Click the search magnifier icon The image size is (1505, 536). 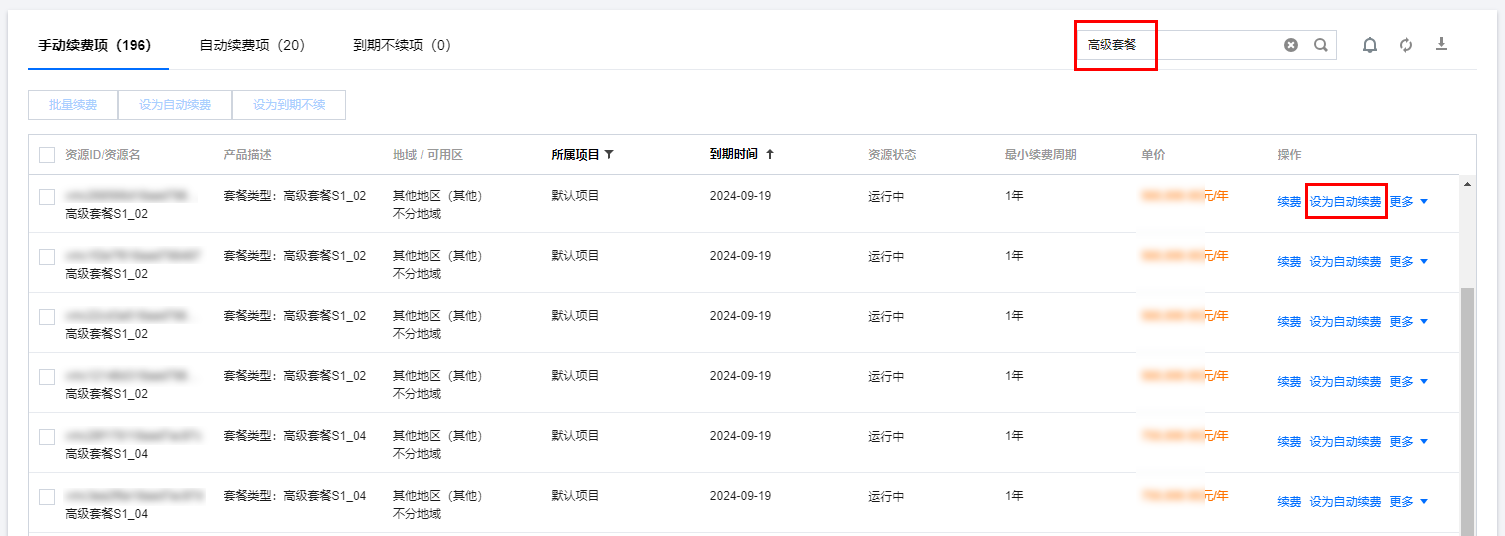tap(1321, 45)
